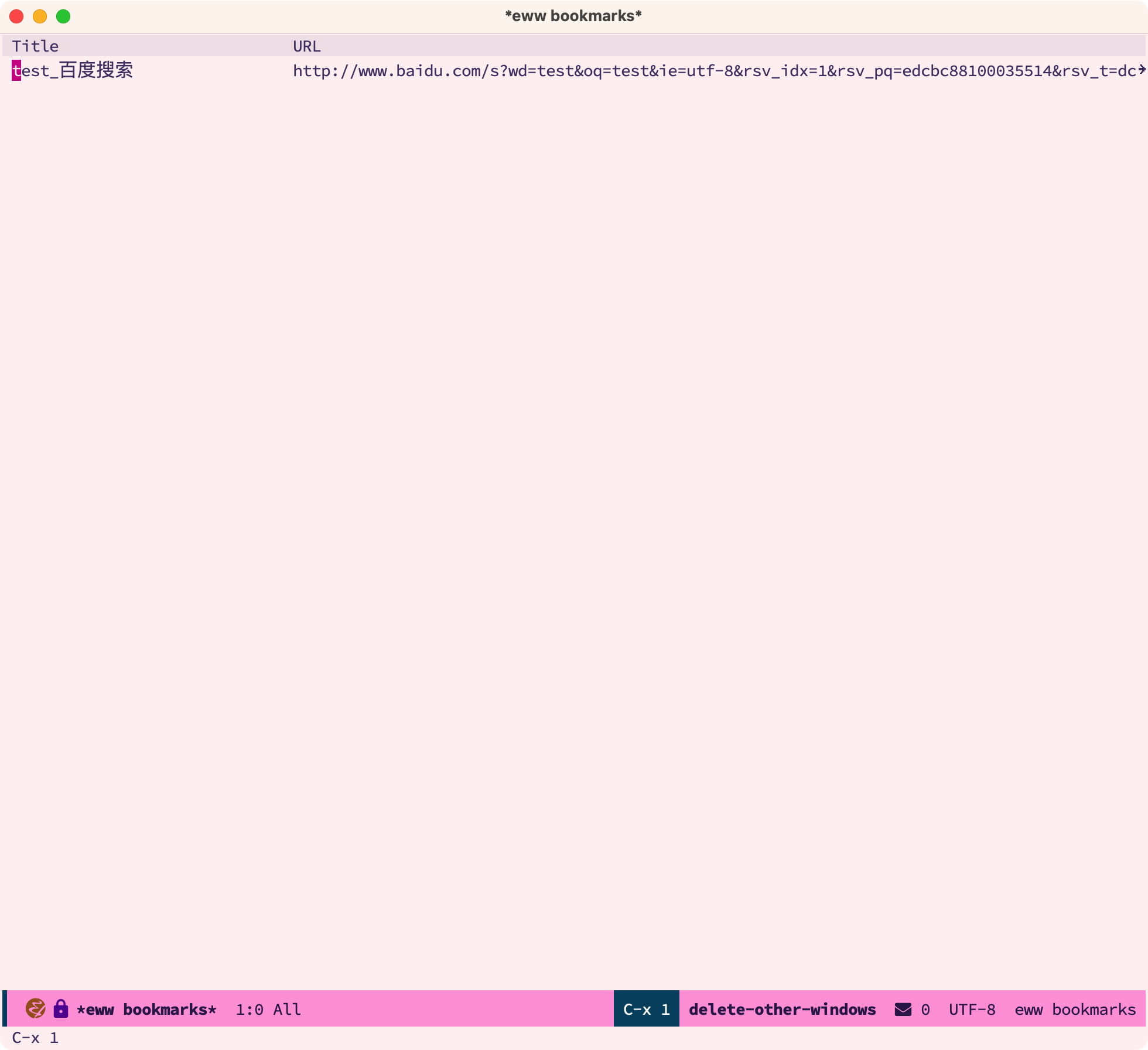The height and width of the screenshot is (1050, 1148).
Task: Click the All buffer position indicator
Action: point(287,1009)
